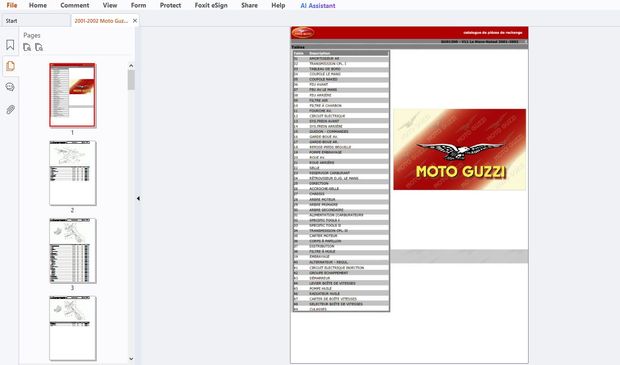Click the 'Description' column header

(x=319, y=53)
